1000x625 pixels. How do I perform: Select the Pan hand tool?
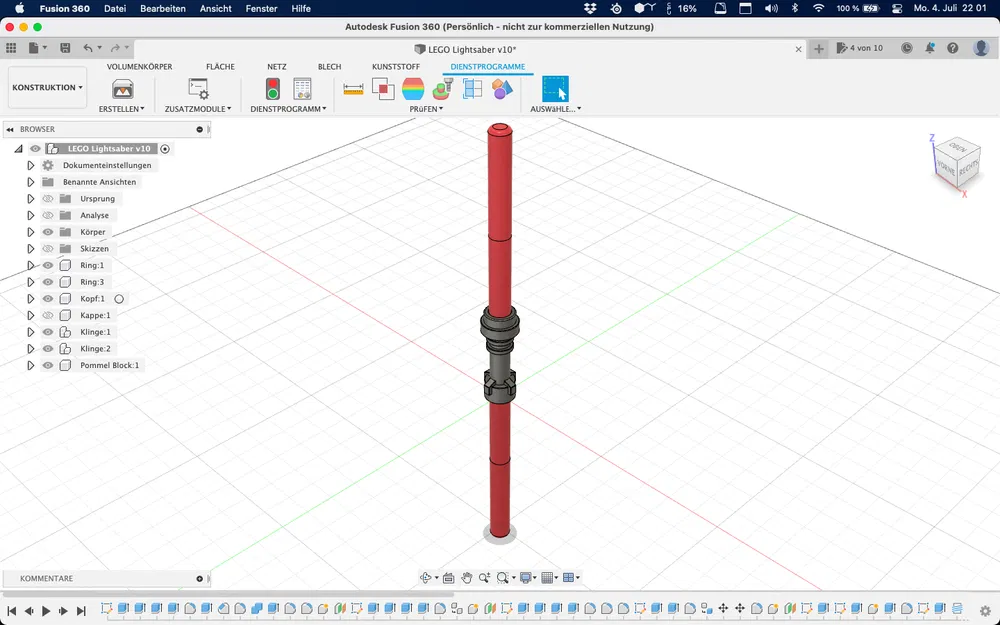(x=467, y=578)
